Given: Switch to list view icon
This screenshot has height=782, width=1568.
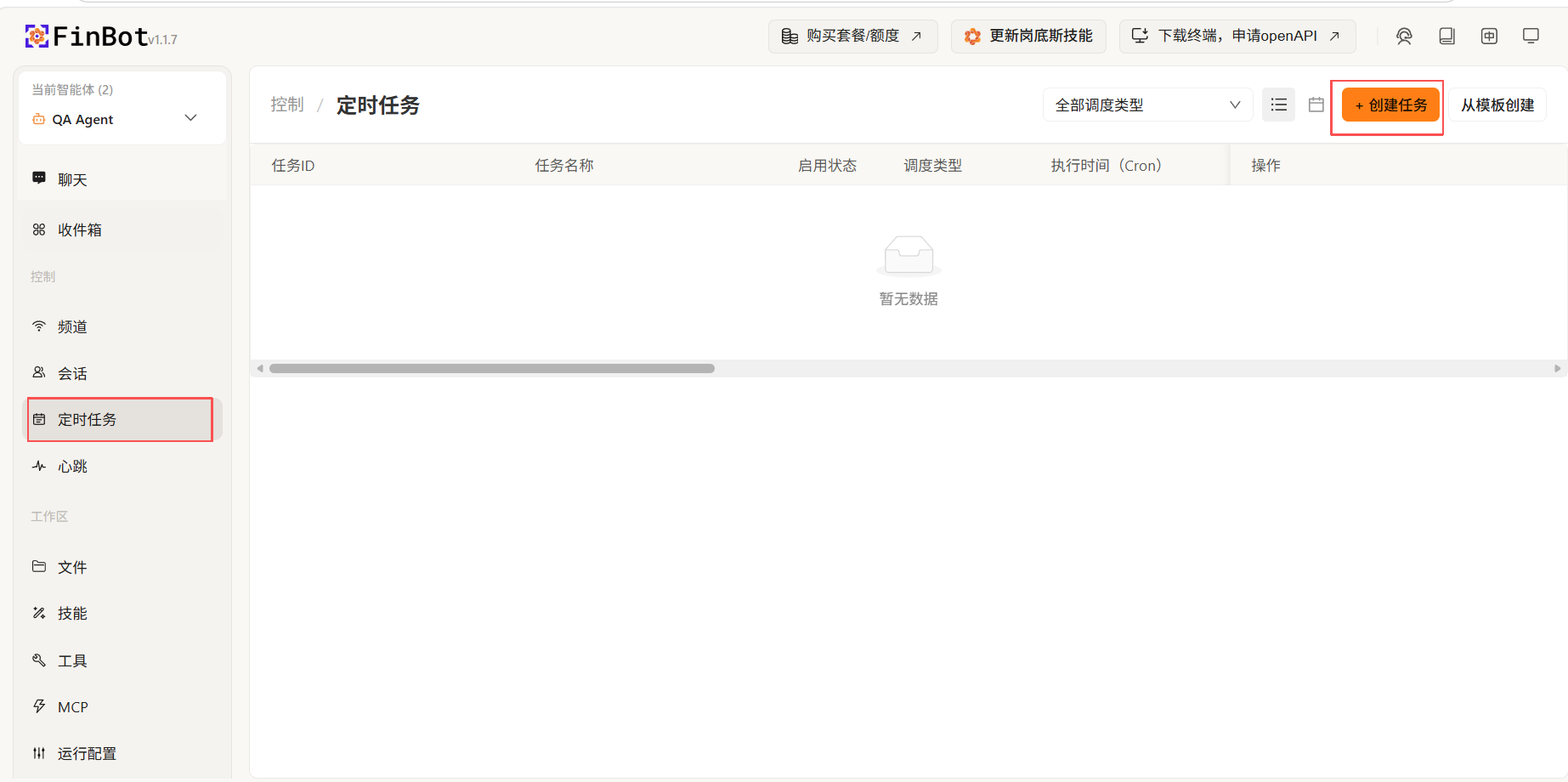Looking at the screenshot, I should tap(1278, 105).
